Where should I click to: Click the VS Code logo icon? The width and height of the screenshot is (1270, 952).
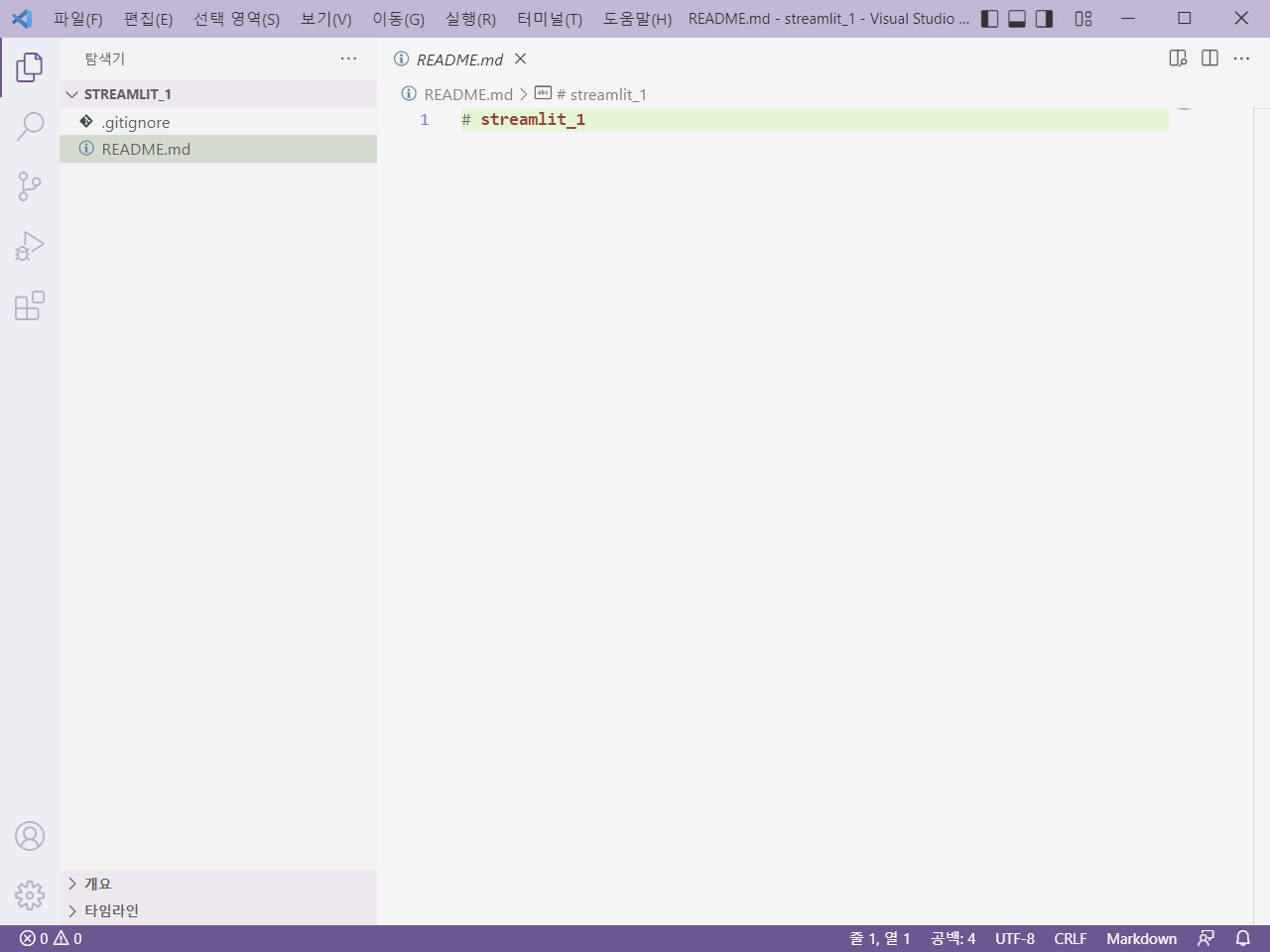tap(22, 19)
